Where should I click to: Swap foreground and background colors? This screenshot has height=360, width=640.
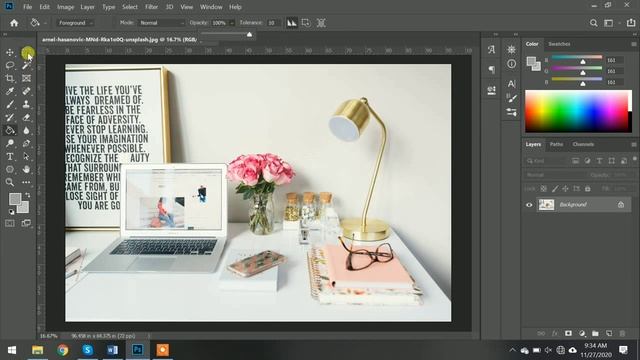[x=27, y=195]
